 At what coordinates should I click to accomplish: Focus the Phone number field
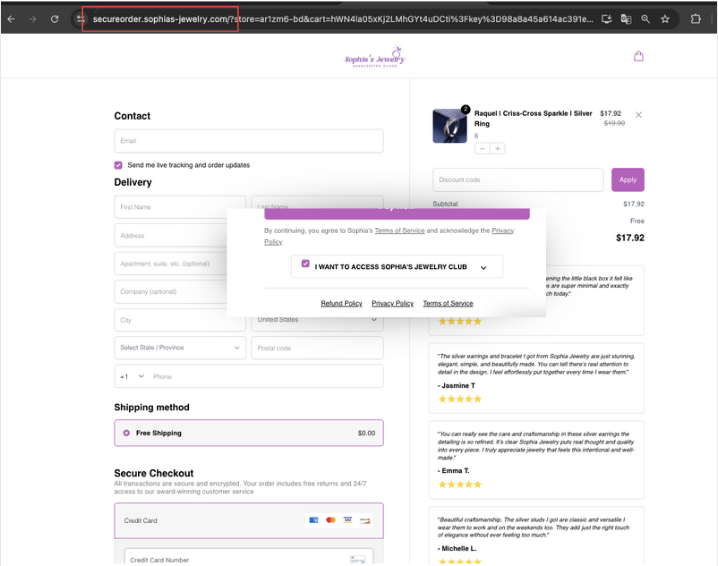point(266,376)
